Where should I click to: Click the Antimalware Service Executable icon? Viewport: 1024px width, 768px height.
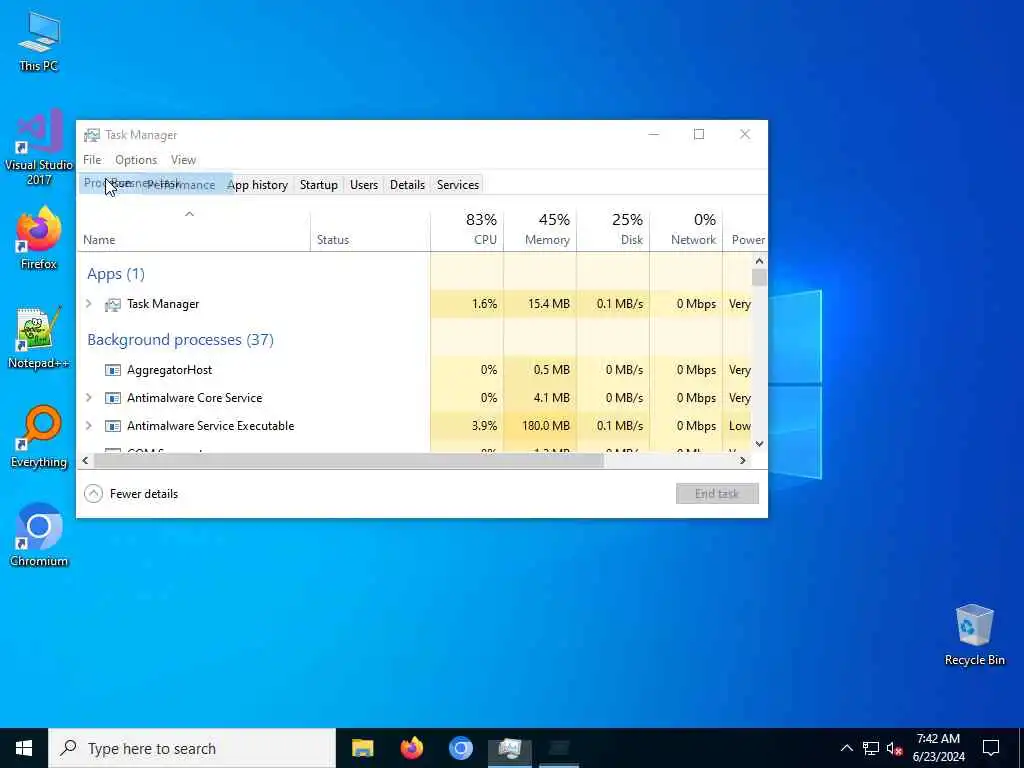point(112,426)
